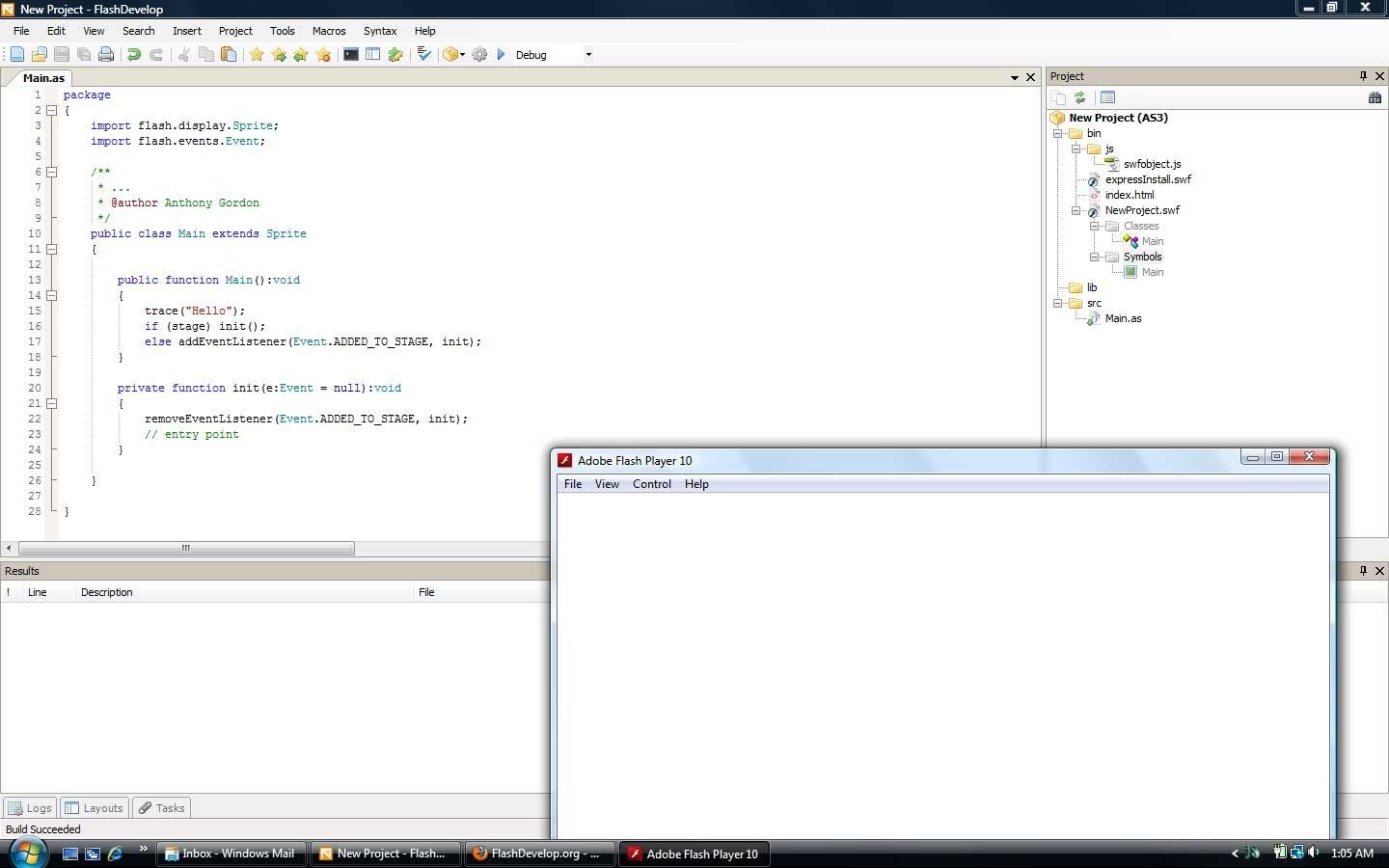Click the Undo arrow in toolbar
Image resolution: width=1389 pixels, height=868 pixels.
tap(134, 55)
